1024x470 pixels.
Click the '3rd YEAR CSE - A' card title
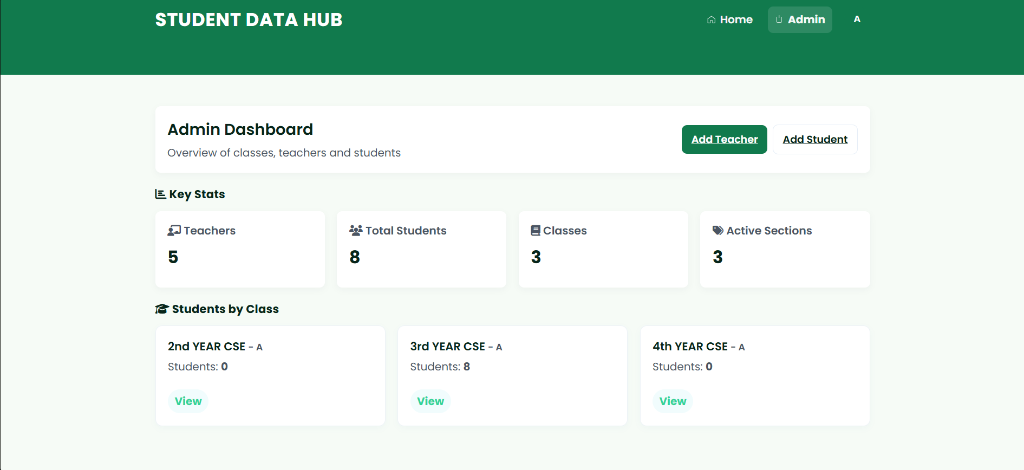click(x=456, y=347)
